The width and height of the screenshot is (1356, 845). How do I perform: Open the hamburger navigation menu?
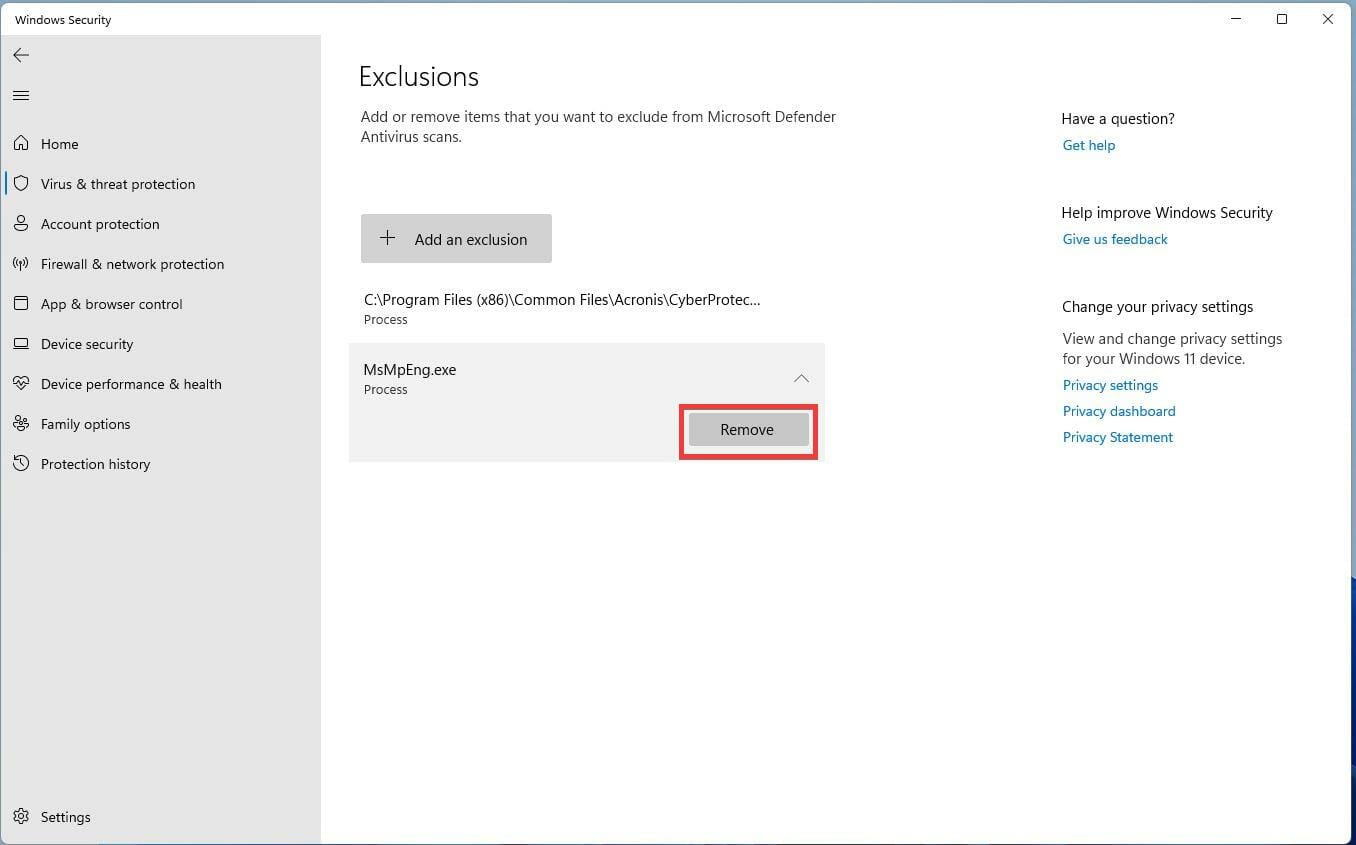[21, 96]
